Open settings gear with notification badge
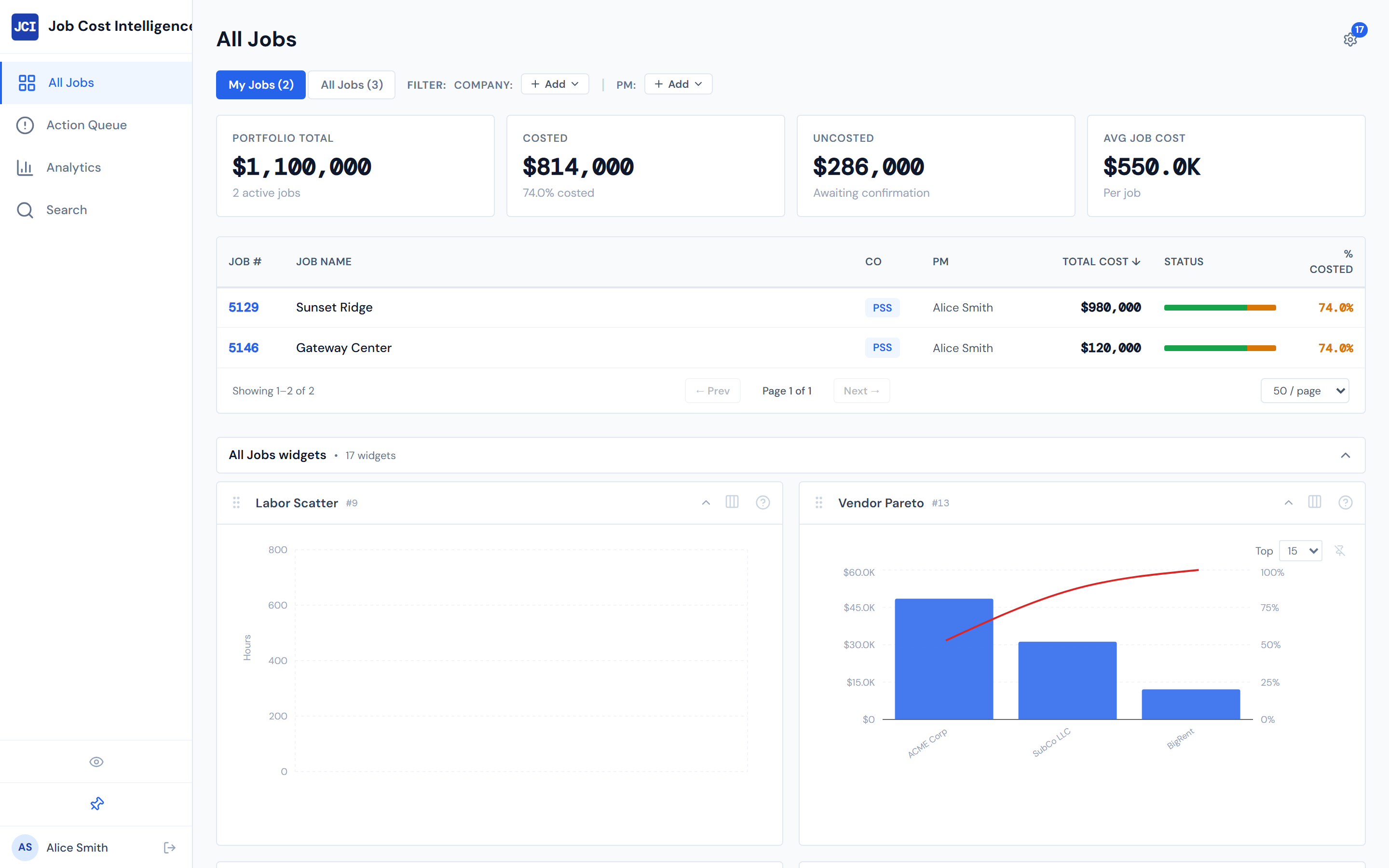Viewport: 1389px width, 868px height. 1349,39
